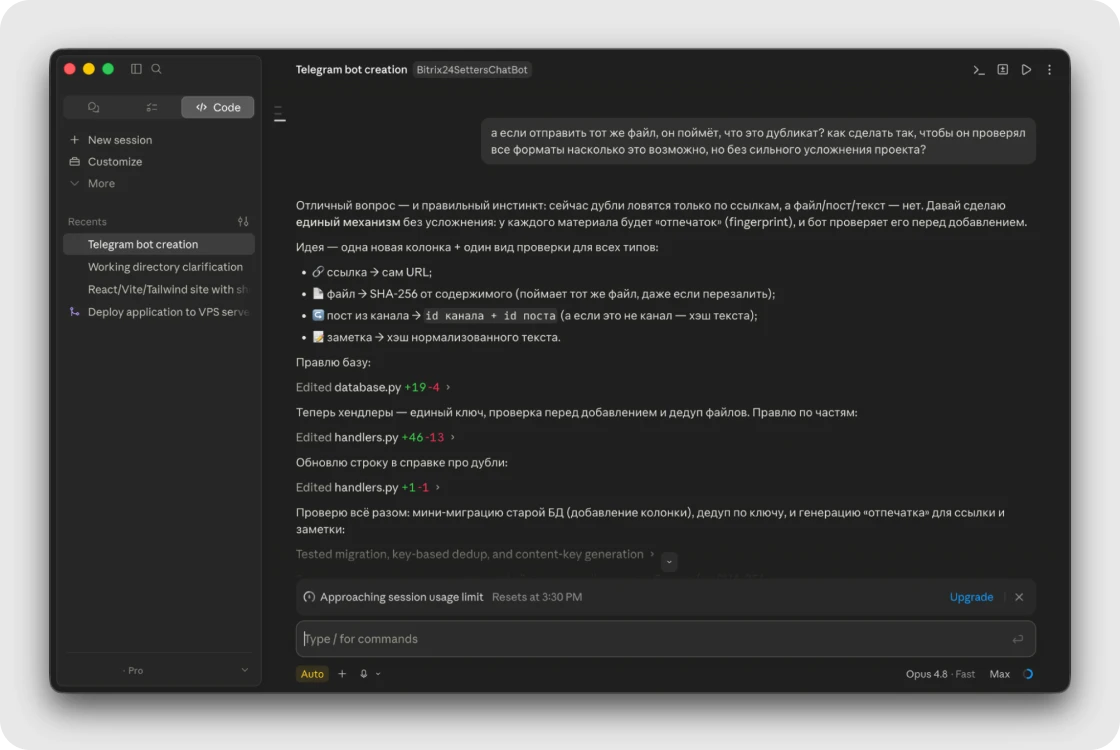Toggle the Auto mode button
This screenshot has height=750, width=1120.
click(312, 674)
